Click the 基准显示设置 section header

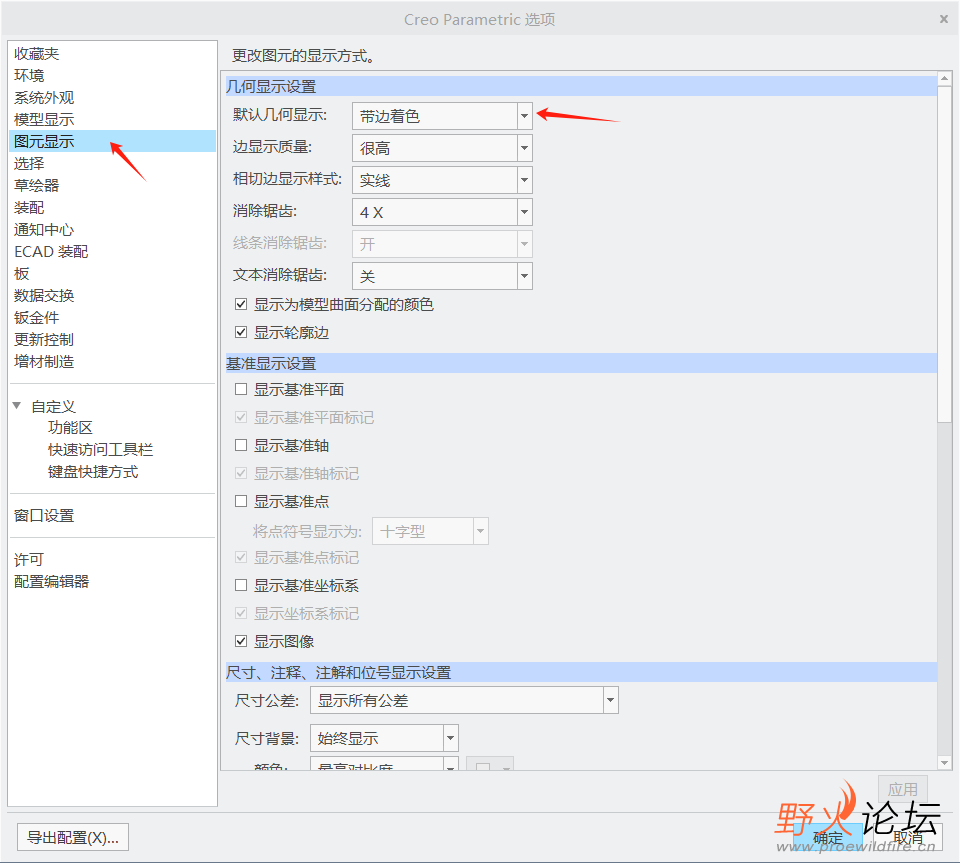[581, 364]
